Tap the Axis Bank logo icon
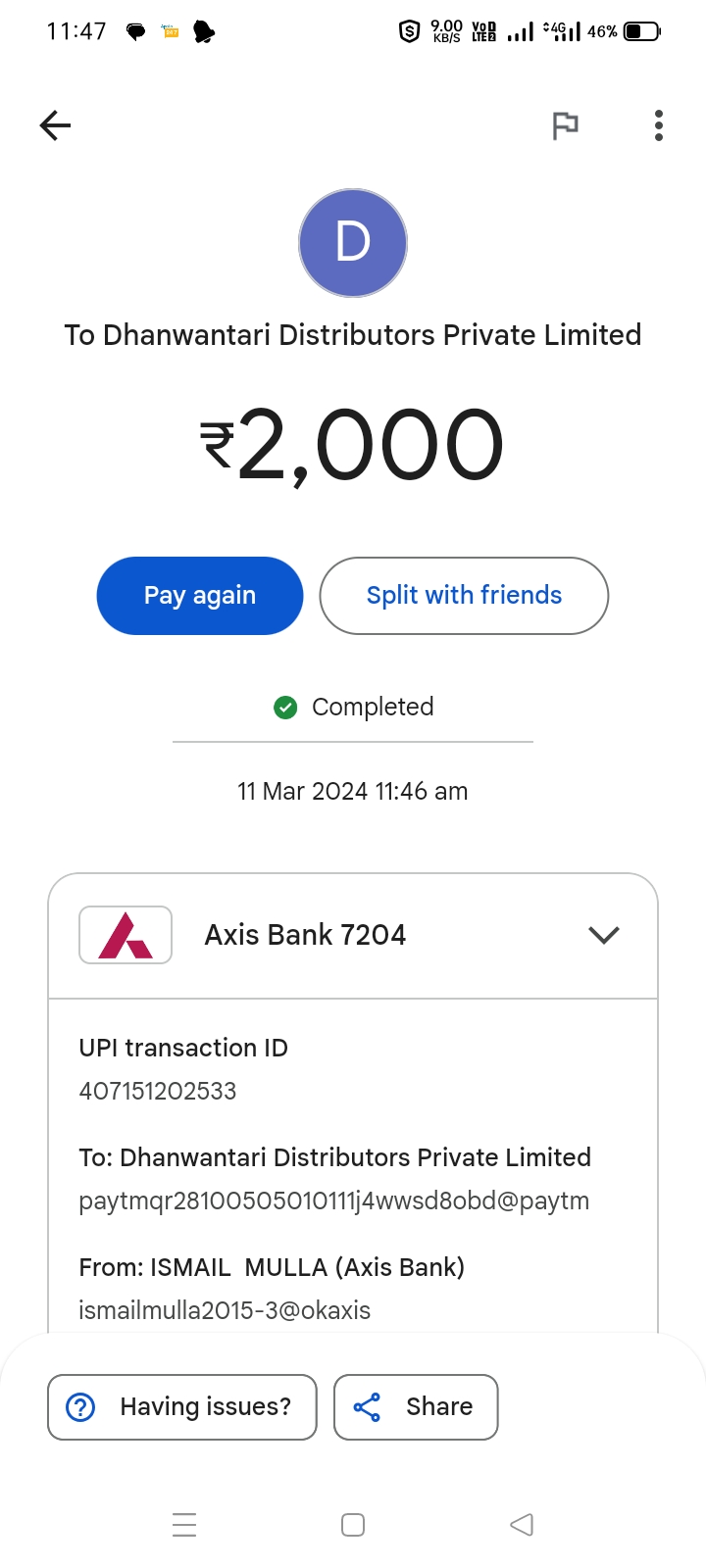The height and width of the screenshot is (1568, 706). [126, 935]
